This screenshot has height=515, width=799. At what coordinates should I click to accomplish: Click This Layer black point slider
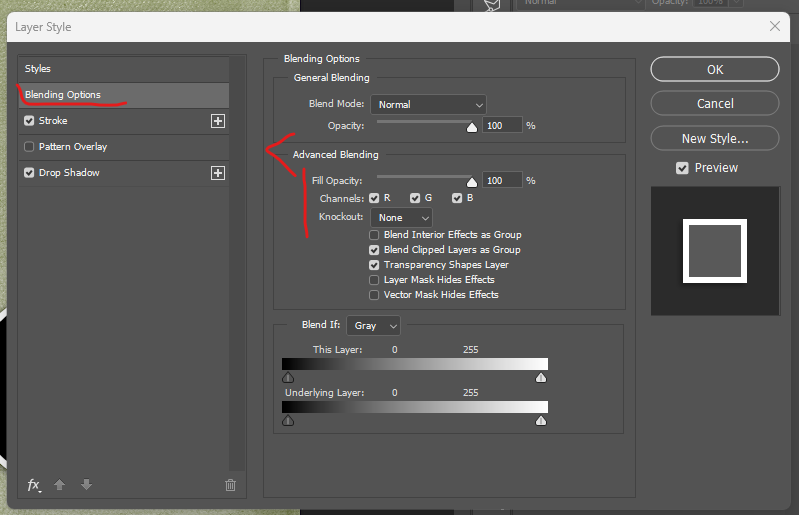tap(288, 377)
